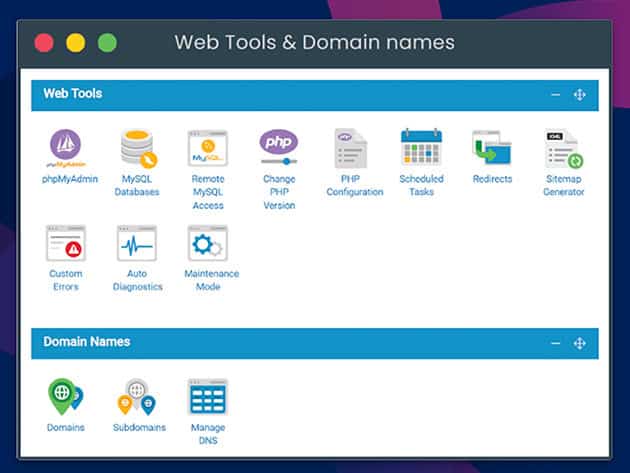This screenshot has height=473, width=630.
Task: Click the Redirects label
Action: (x=492, y=179)
